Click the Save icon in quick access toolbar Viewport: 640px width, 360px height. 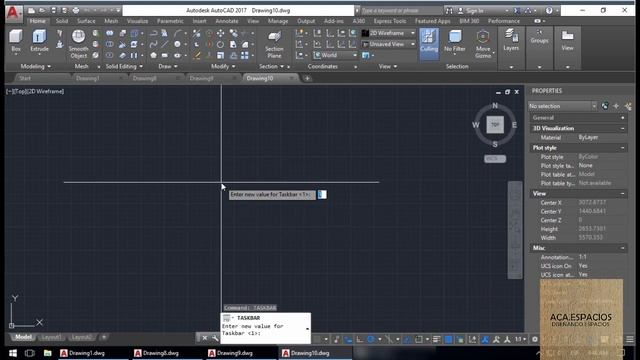(x=53, y=10)
